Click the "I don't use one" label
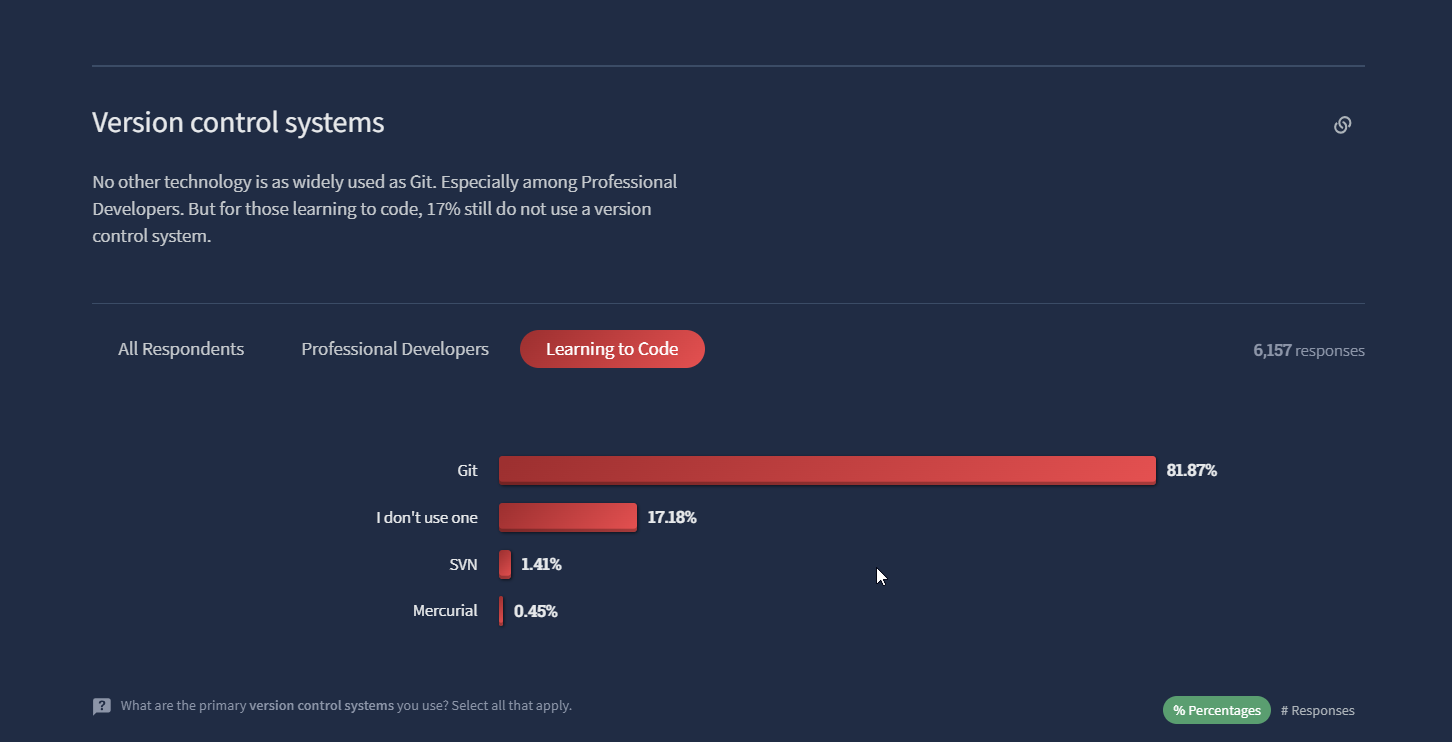This screenshot has width=1452, height=742. pos(427,517)
